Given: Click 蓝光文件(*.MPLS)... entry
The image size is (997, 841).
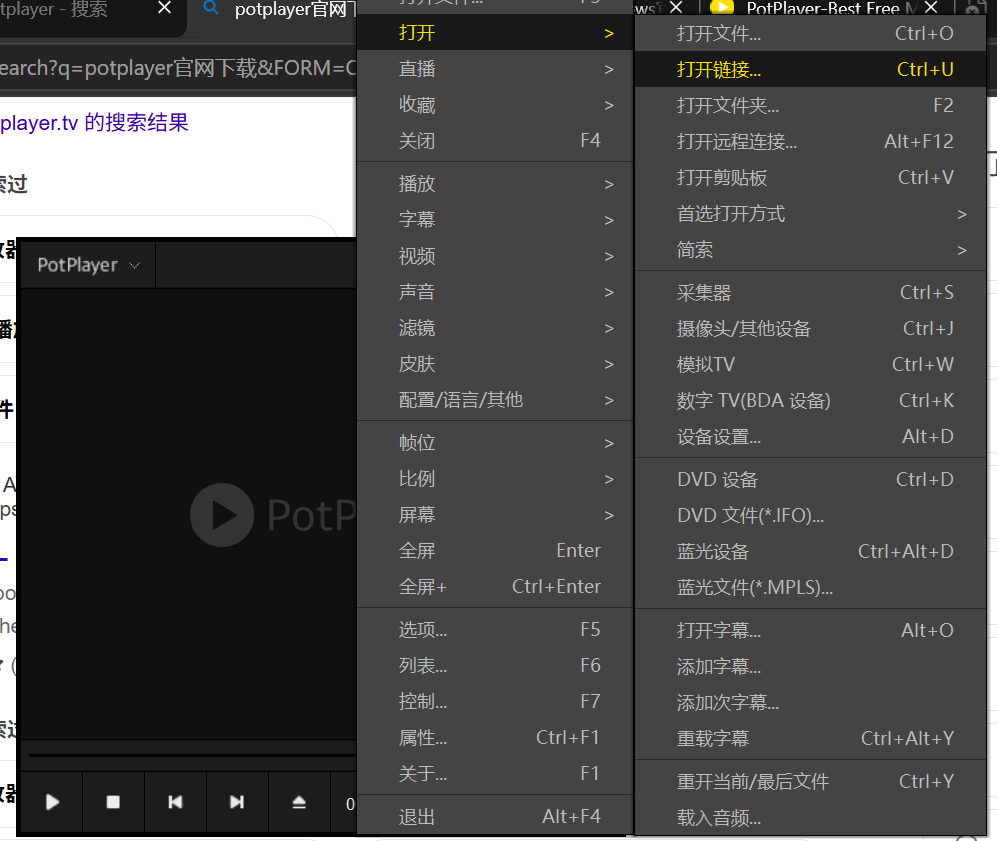Looking at the screenshot, I should 811,587.
